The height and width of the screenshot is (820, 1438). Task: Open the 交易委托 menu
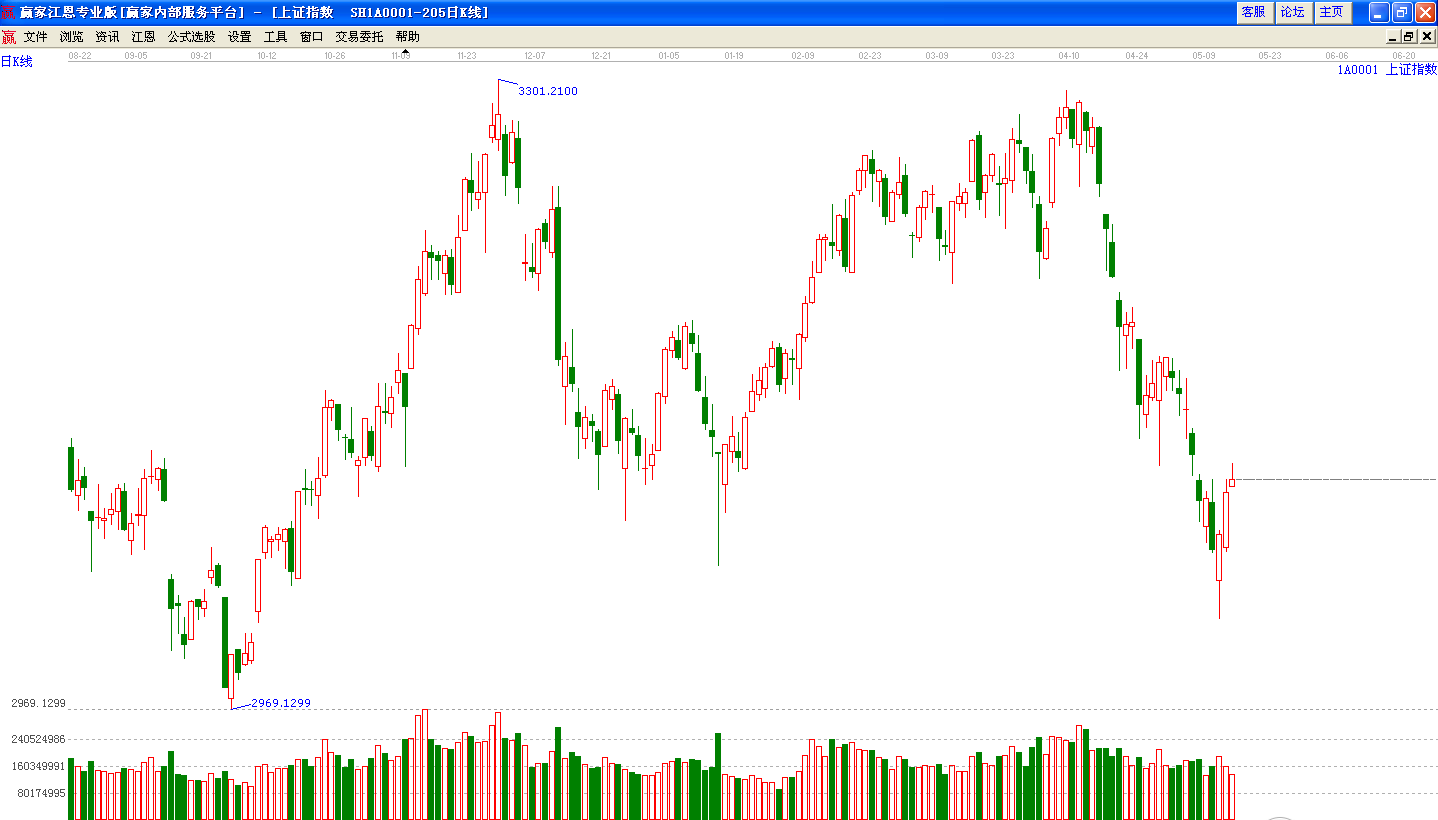pyautogui.click(x=360, y=37)
